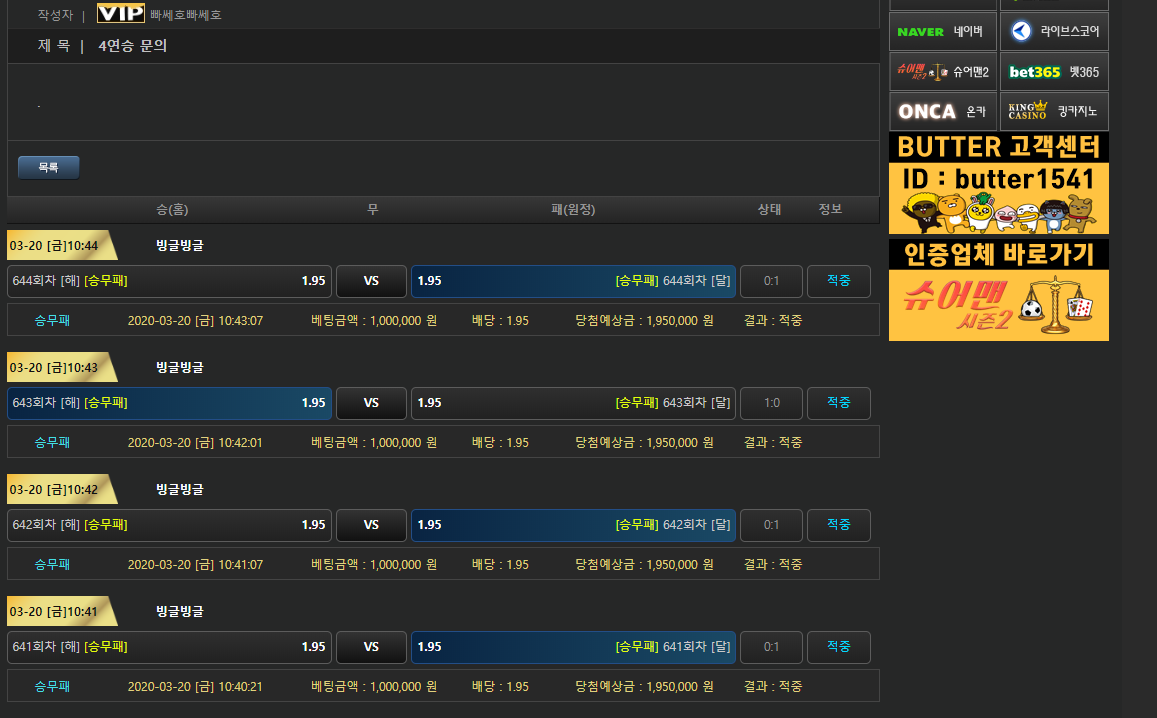1157x718 pixels.
Task: Click the VIP badge next to author
Action: [x=120, y=13]
